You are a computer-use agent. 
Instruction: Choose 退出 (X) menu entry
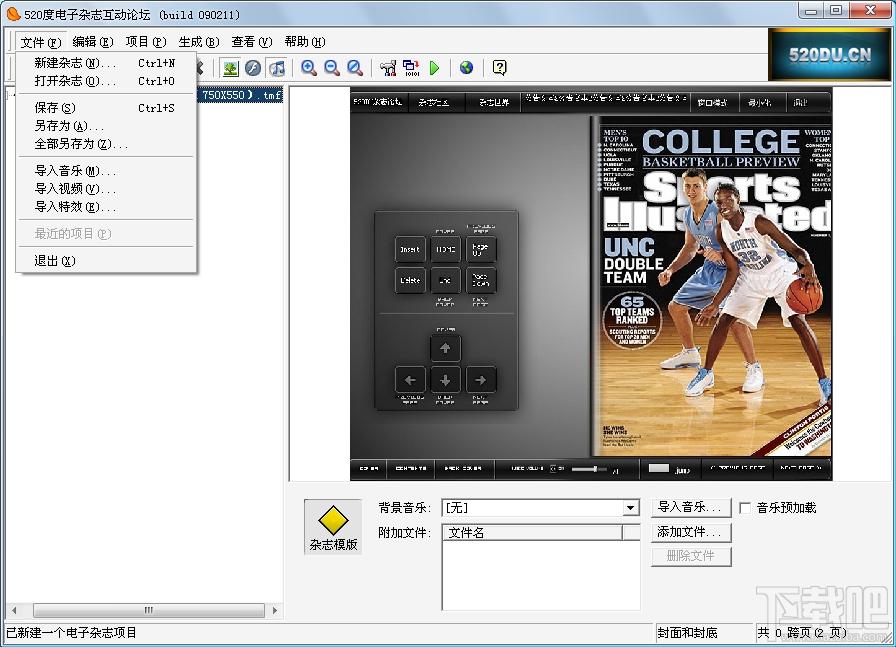point(106,261)
